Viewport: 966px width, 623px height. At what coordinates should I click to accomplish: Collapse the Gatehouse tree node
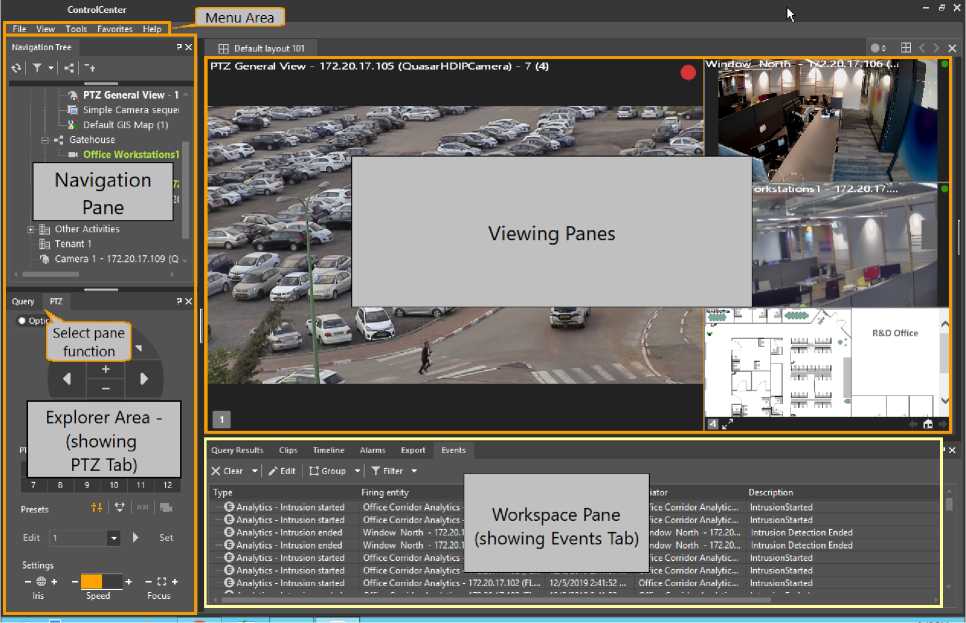point(45,140)
